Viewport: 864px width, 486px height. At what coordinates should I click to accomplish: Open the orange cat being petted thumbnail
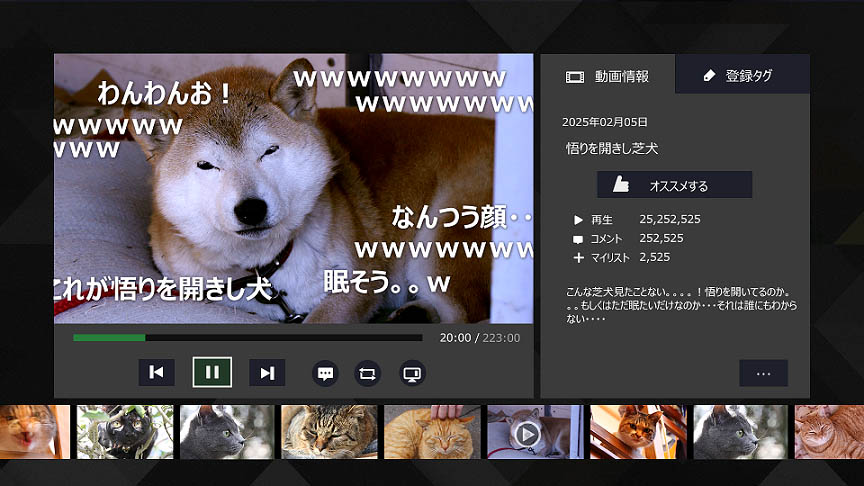[432, 432]
